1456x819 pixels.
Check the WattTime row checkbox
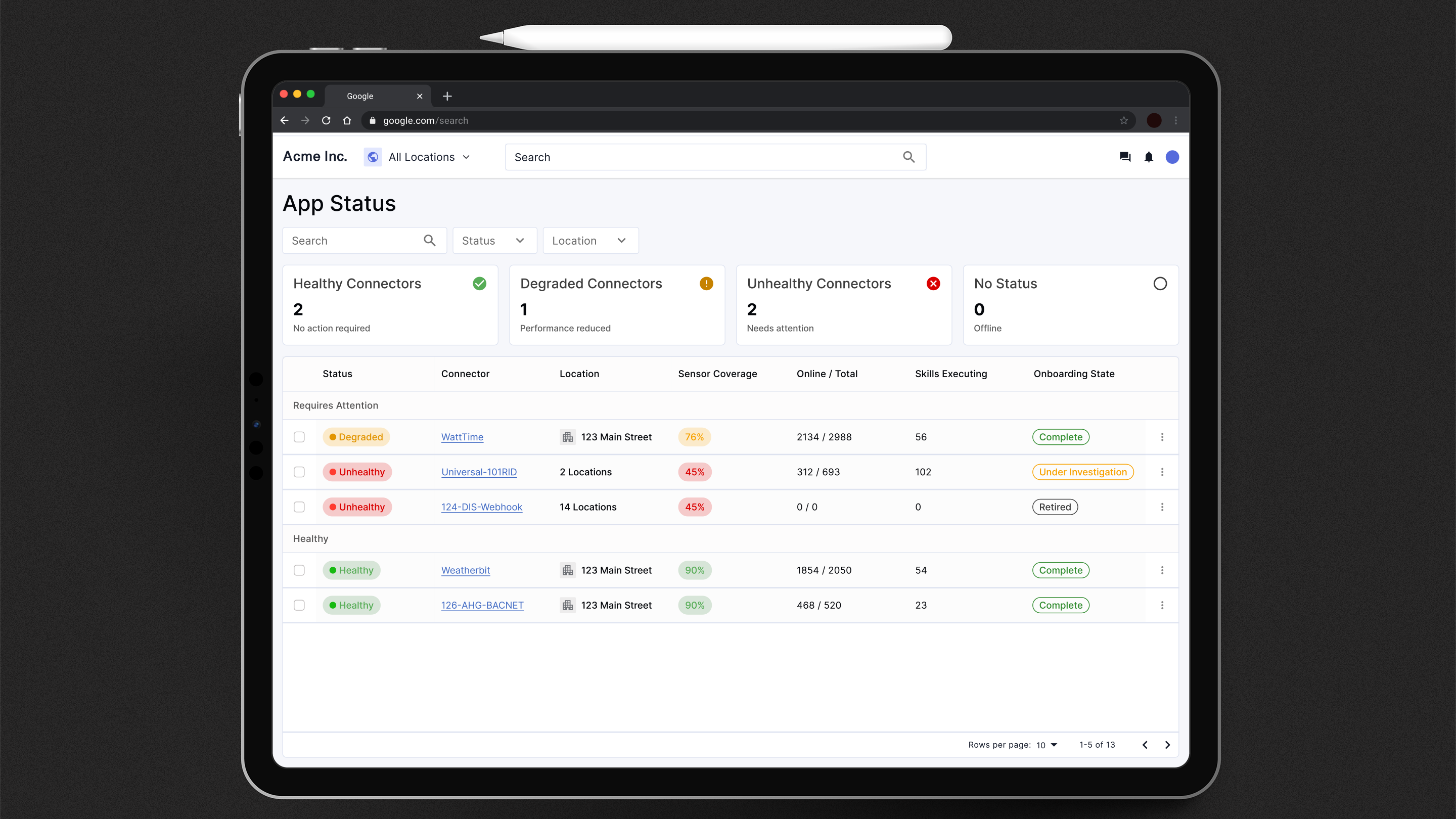click(x=299, y=437)
